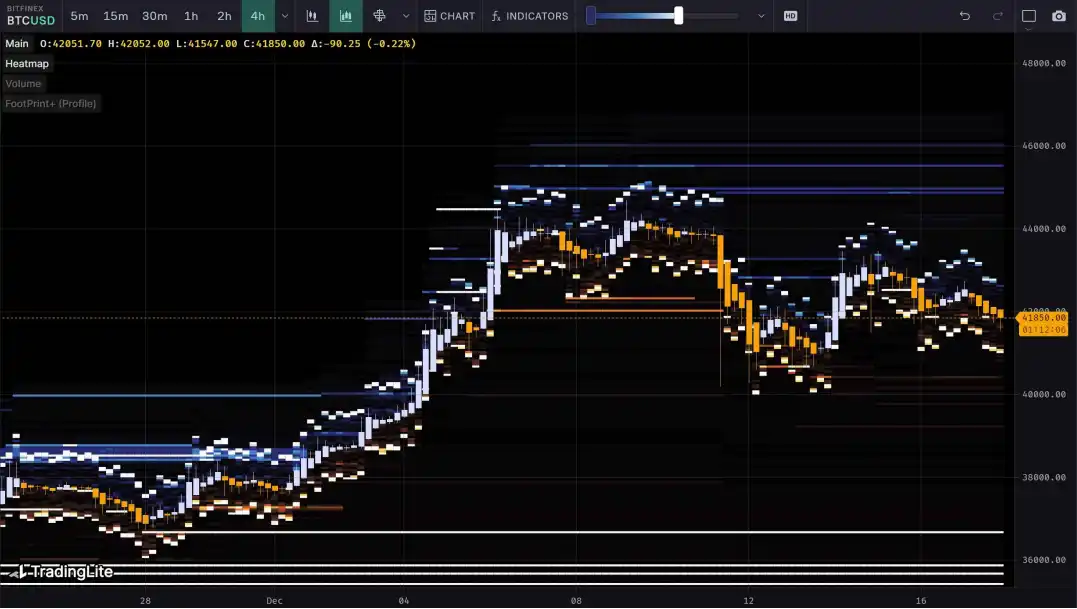1077x609 pixels.
Task: Switch to the 15m timeframe
Action: (x=116, y=16)
